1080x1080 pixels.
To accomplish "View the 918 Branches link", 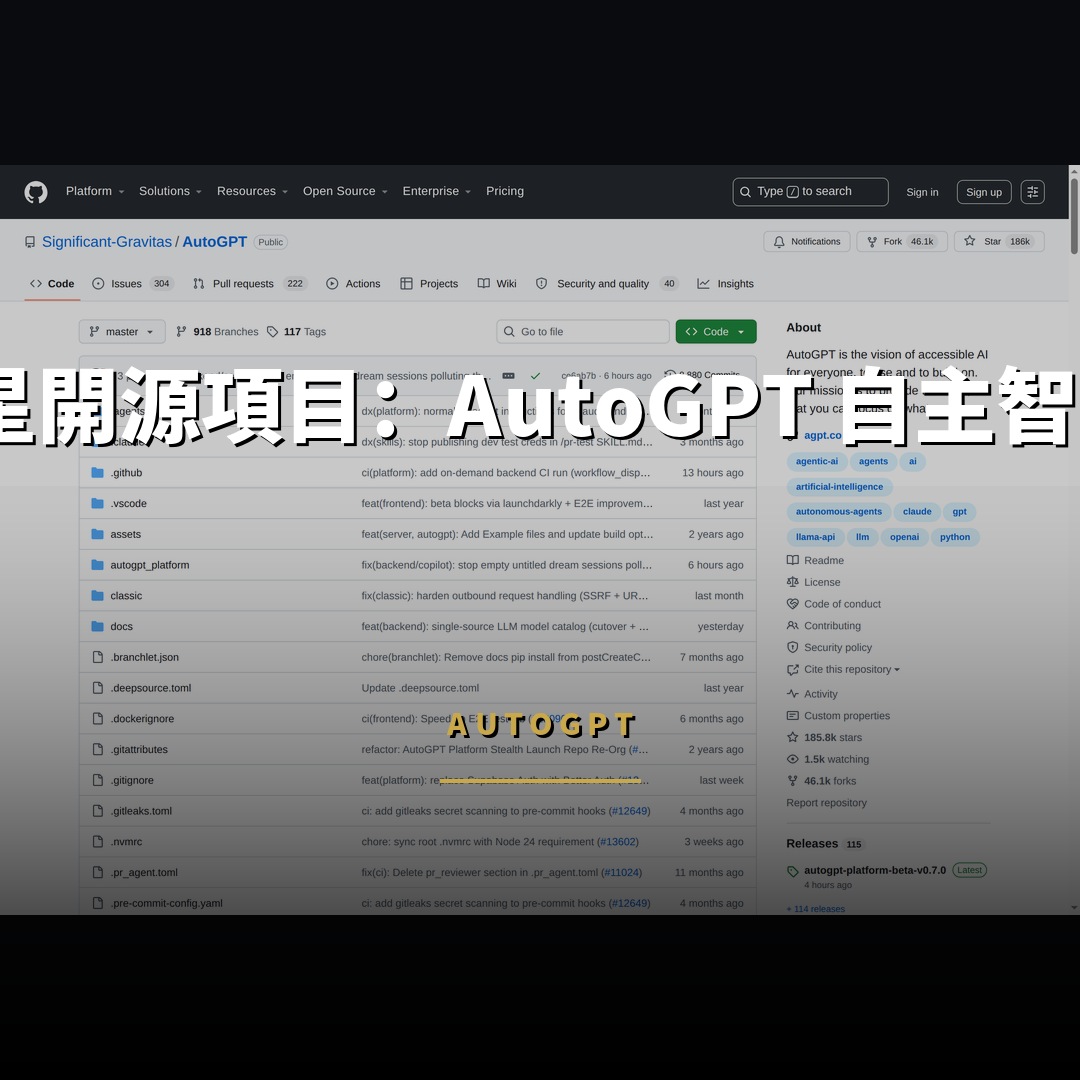I will pyautogui.click(x=217, y=332).
